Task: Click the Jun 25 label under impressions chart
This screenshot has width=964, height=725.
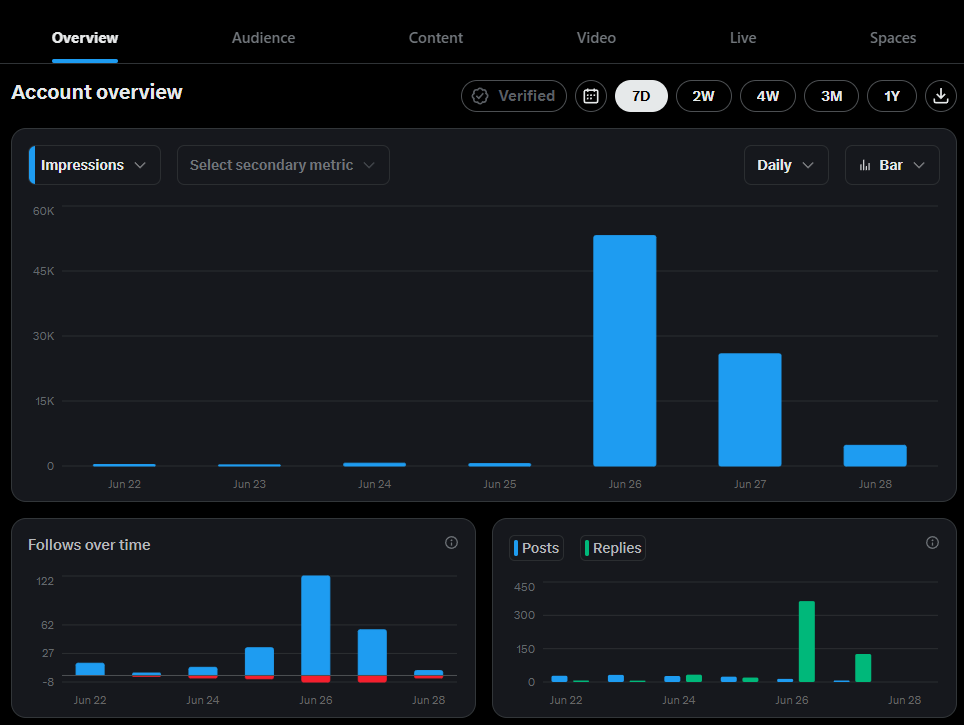Action: pos(499,484)
